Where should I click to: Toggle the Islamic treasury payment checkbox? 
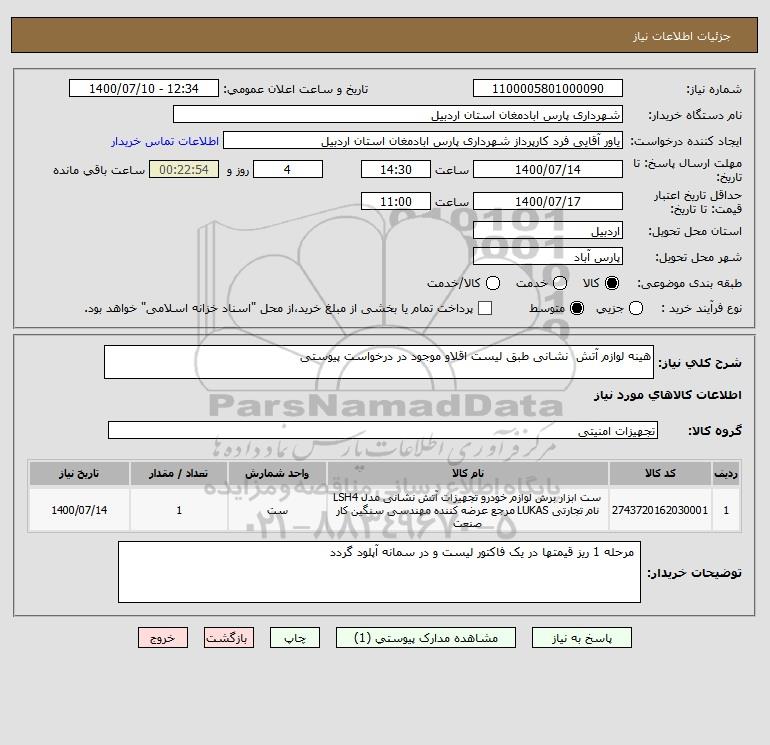coord(485,308)
